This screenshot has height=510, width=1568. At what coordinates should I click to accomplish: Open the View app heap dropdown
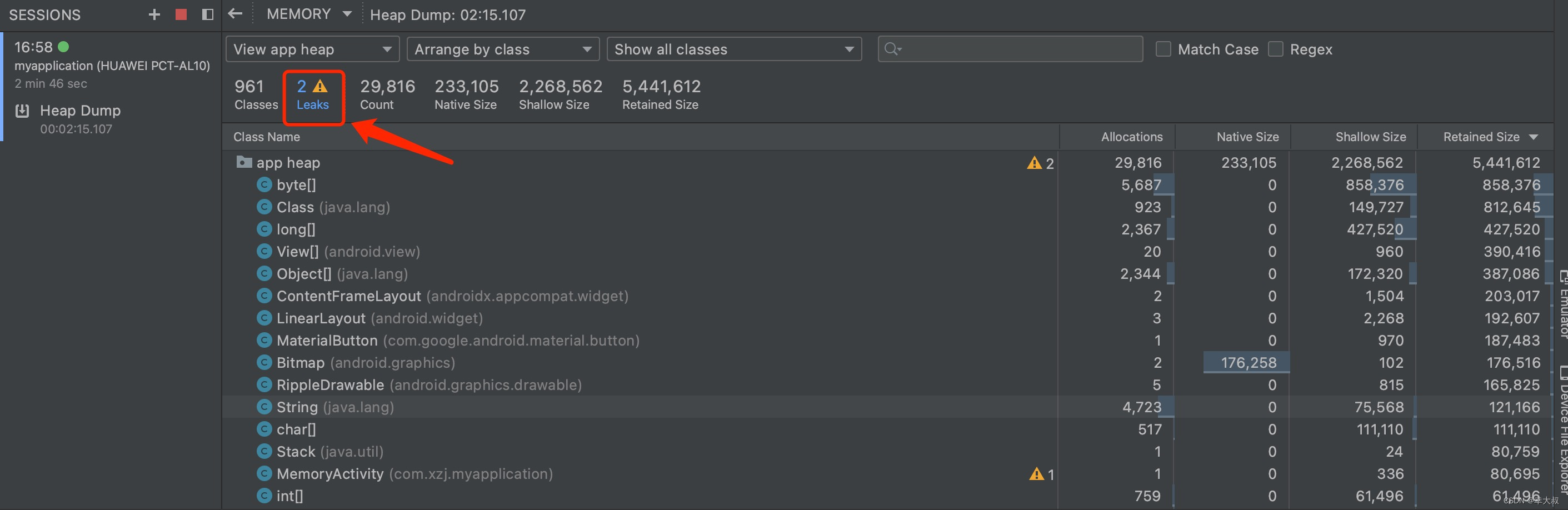click(312, 49)
